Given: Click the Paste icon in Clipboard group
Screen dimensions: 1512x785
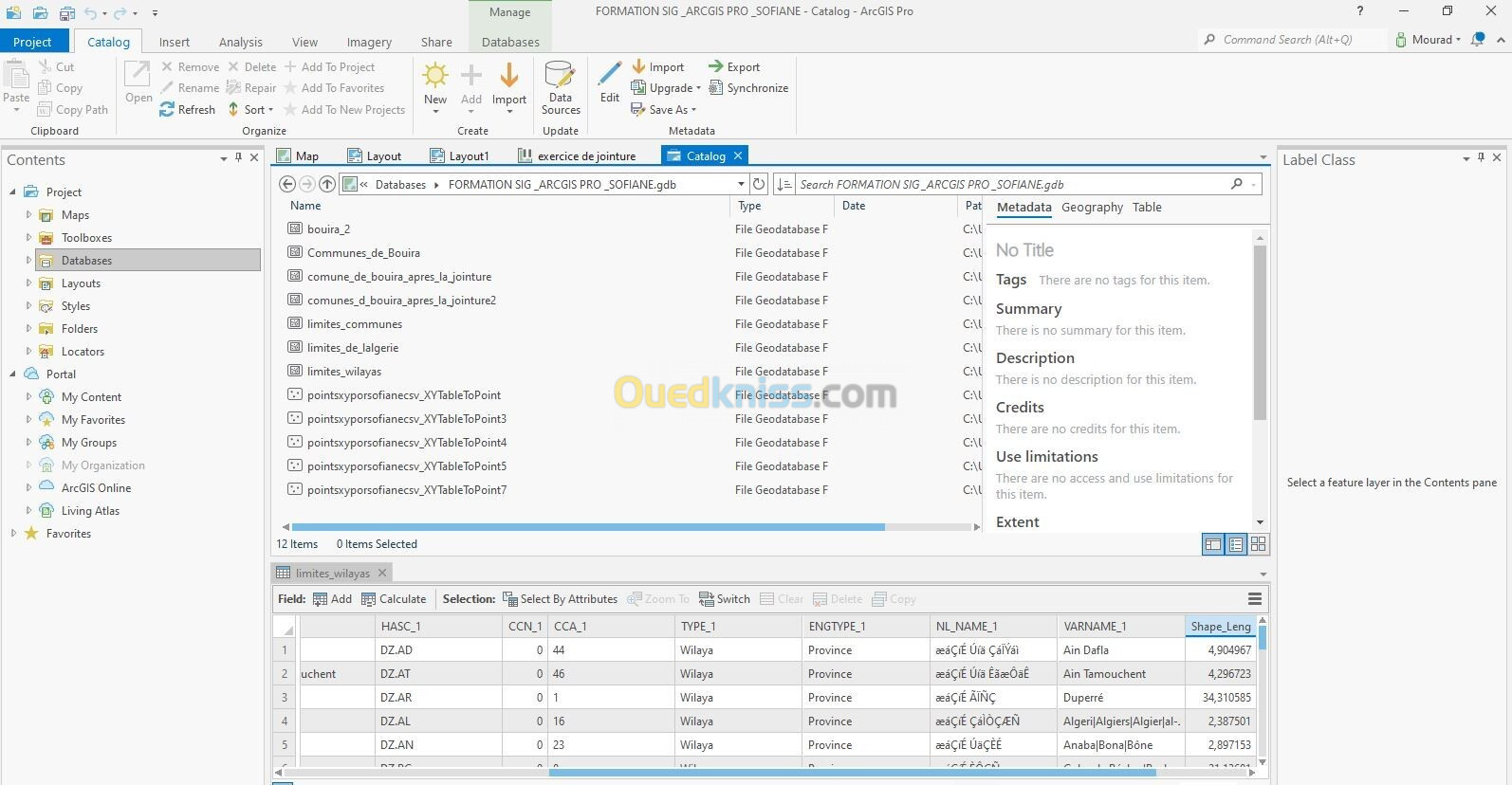Looking at the screenshot, I should tap(16, 76).
